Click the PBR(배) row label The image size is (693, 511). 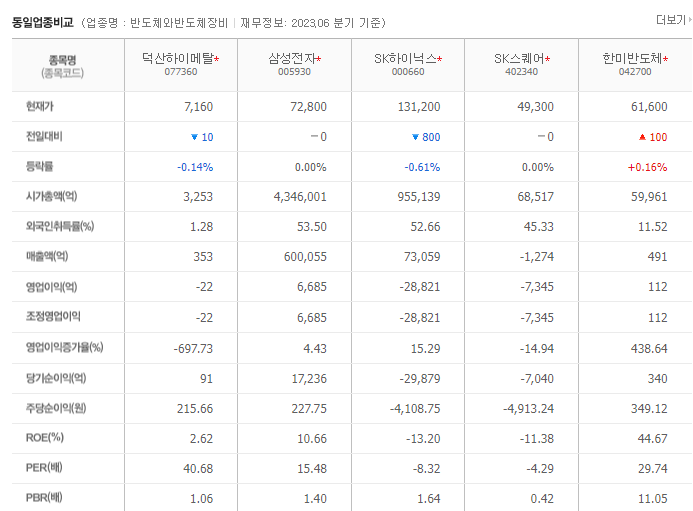click(44, 498)
